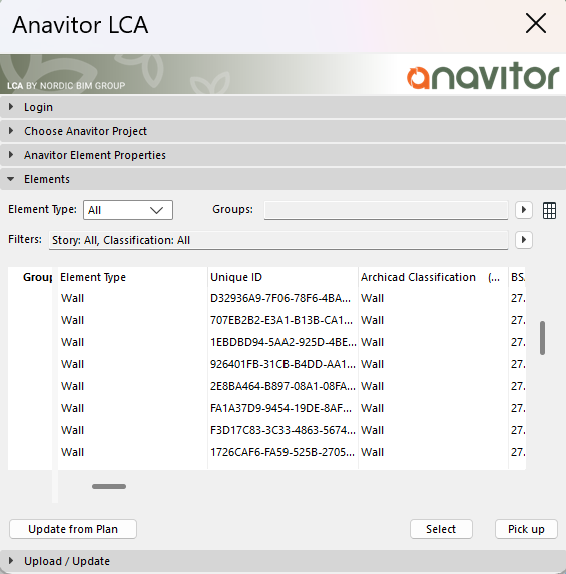Click the Pick up button

coord(526,529)
